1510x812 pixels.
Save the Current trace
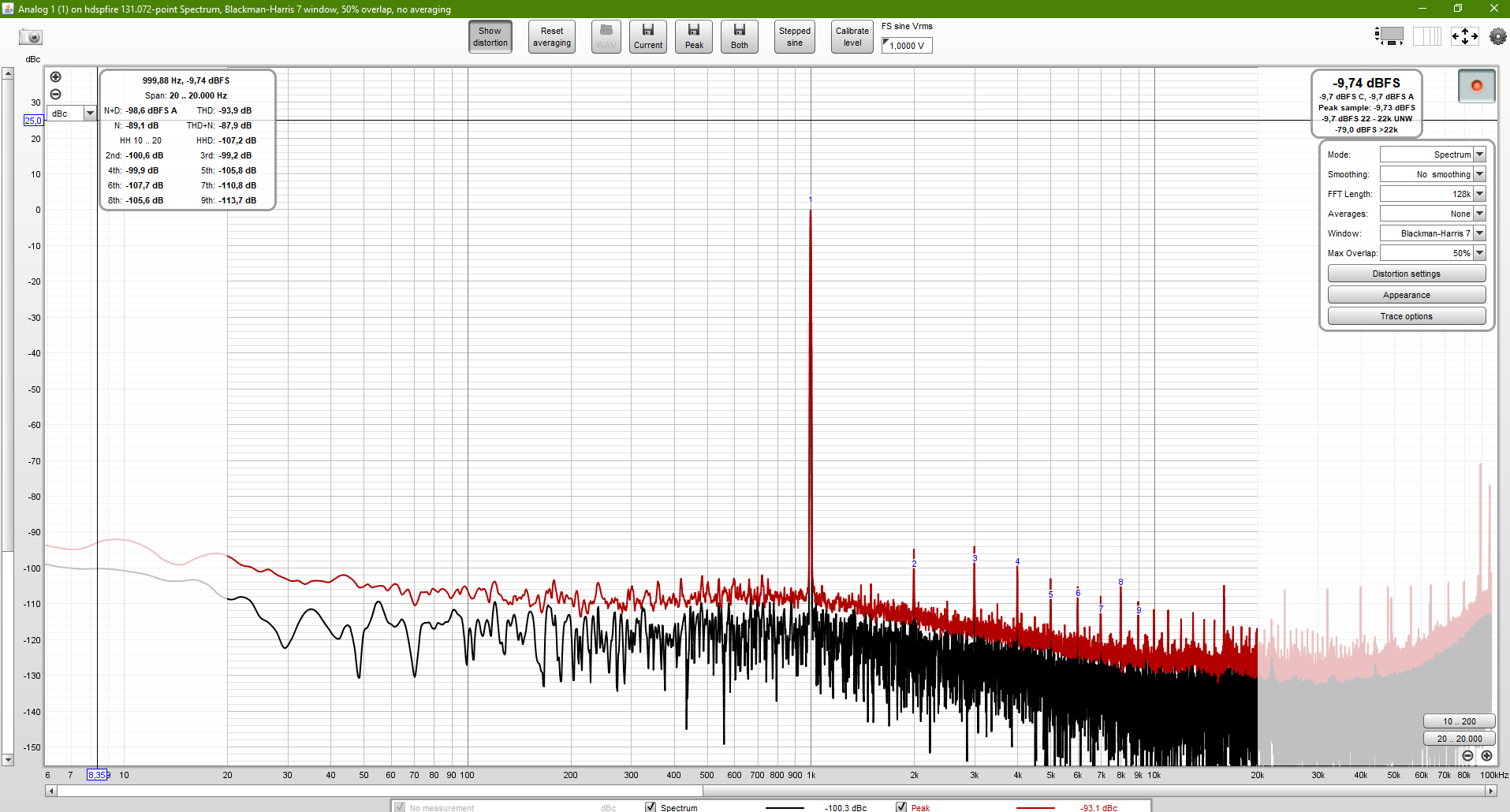tap(648, 37)
